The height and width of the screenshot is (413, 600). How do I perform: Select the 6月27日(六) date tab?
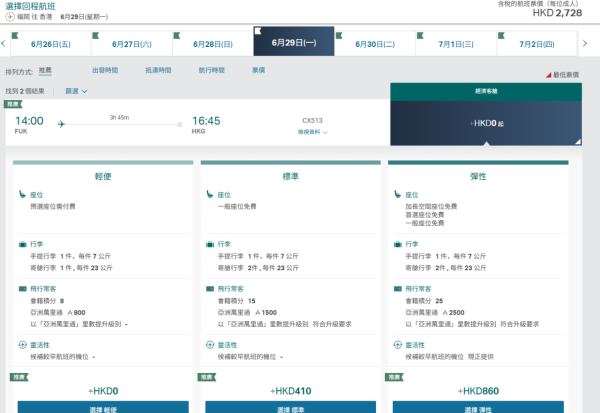(x=130, y=45)
